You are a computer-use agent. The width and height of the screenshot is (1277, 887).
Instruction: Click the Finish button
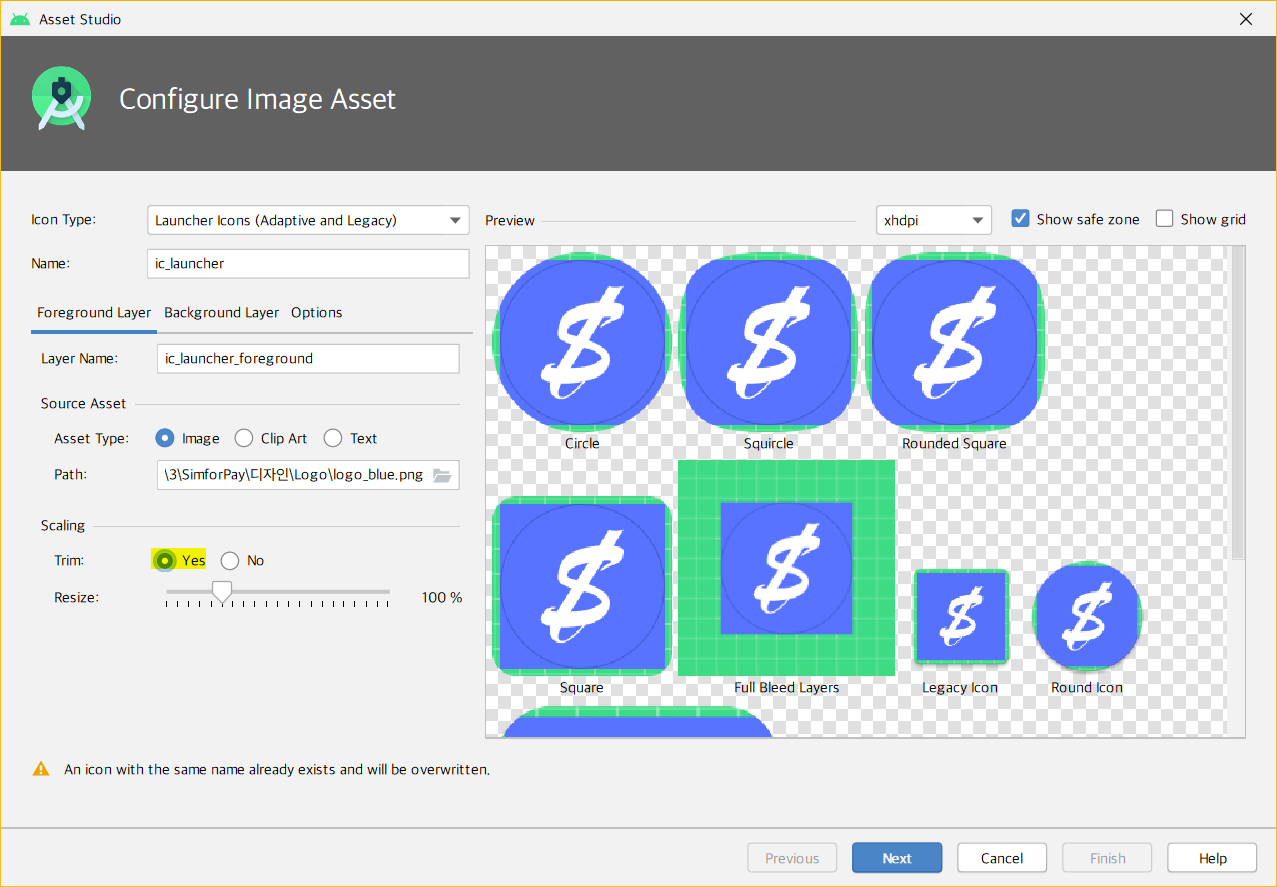pos(1107,858)
